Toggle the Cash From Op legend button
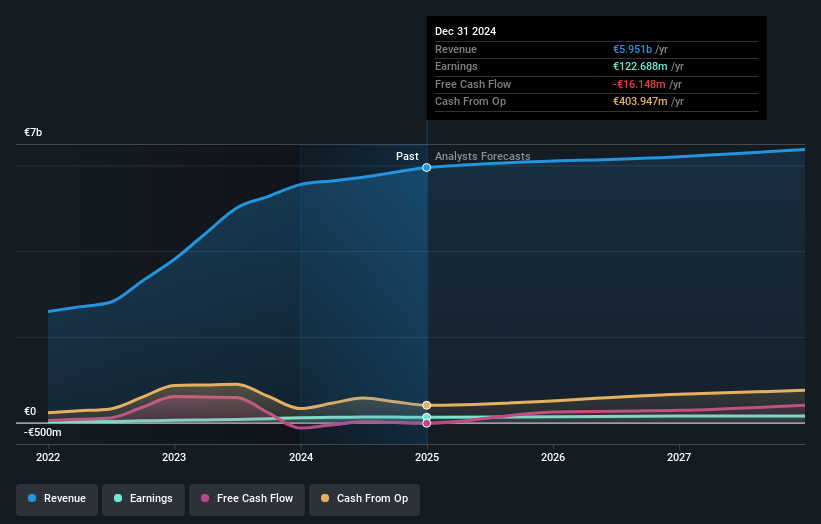 coord(364,499)
